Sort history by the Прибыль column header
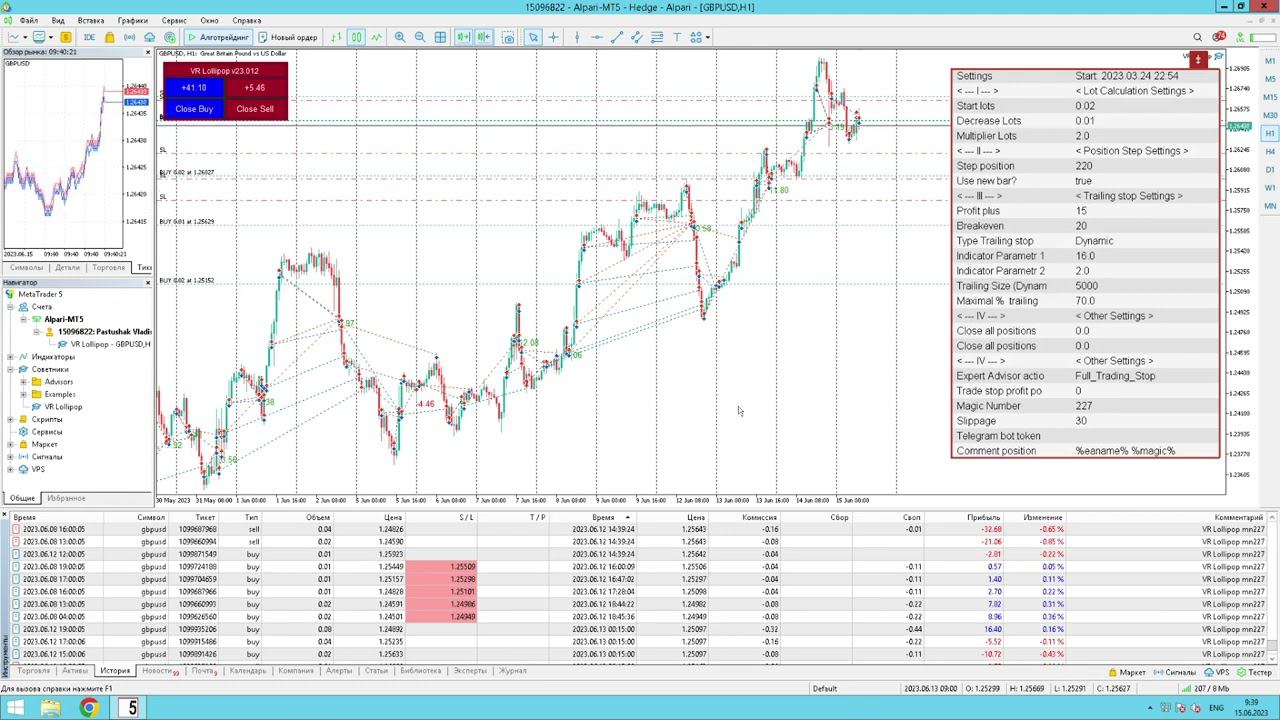Image resolution: width=1280 pixels, height=720 pixels. 983,517
